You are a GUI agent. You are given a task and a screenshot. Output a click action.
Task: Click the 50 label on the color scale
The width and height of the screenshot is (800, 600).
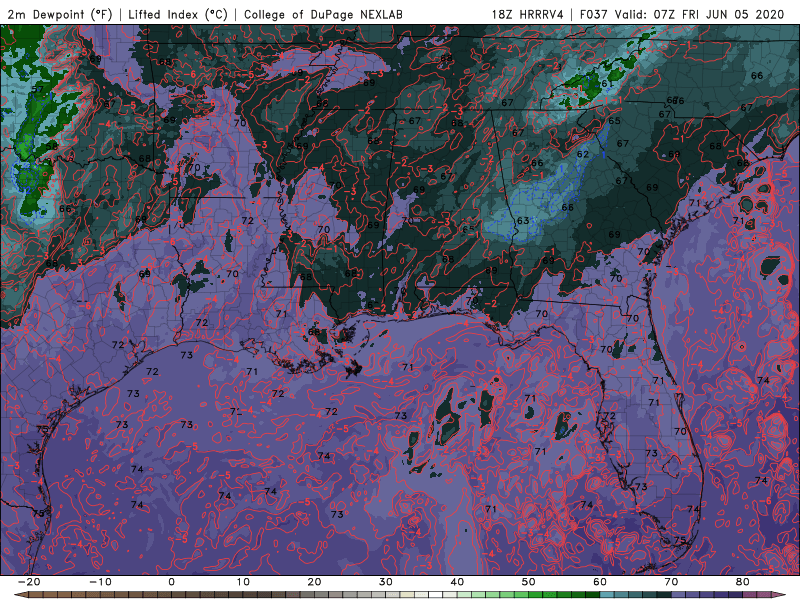(x=529, y=582)
